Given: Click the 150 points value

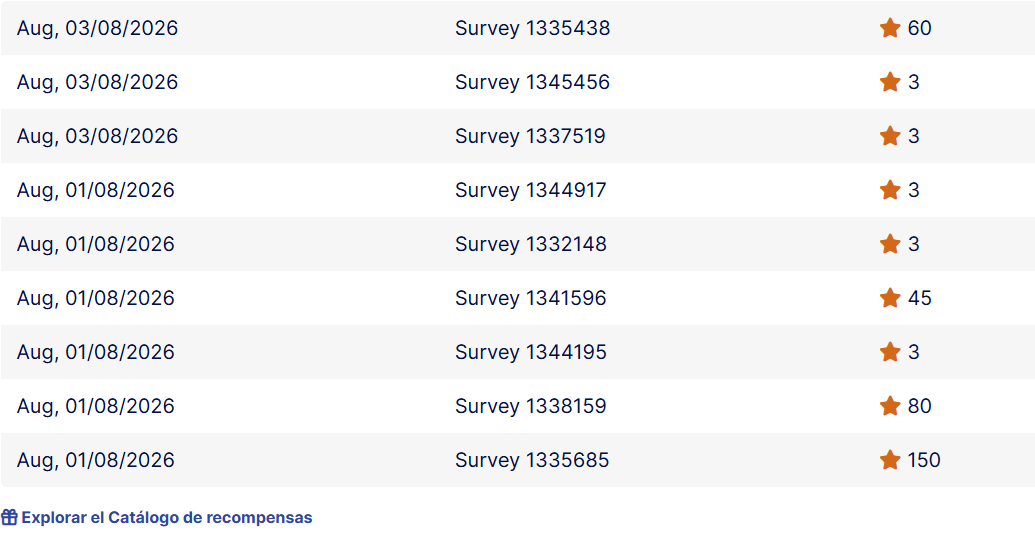Looking at the screenshot, I should point(923,460).
